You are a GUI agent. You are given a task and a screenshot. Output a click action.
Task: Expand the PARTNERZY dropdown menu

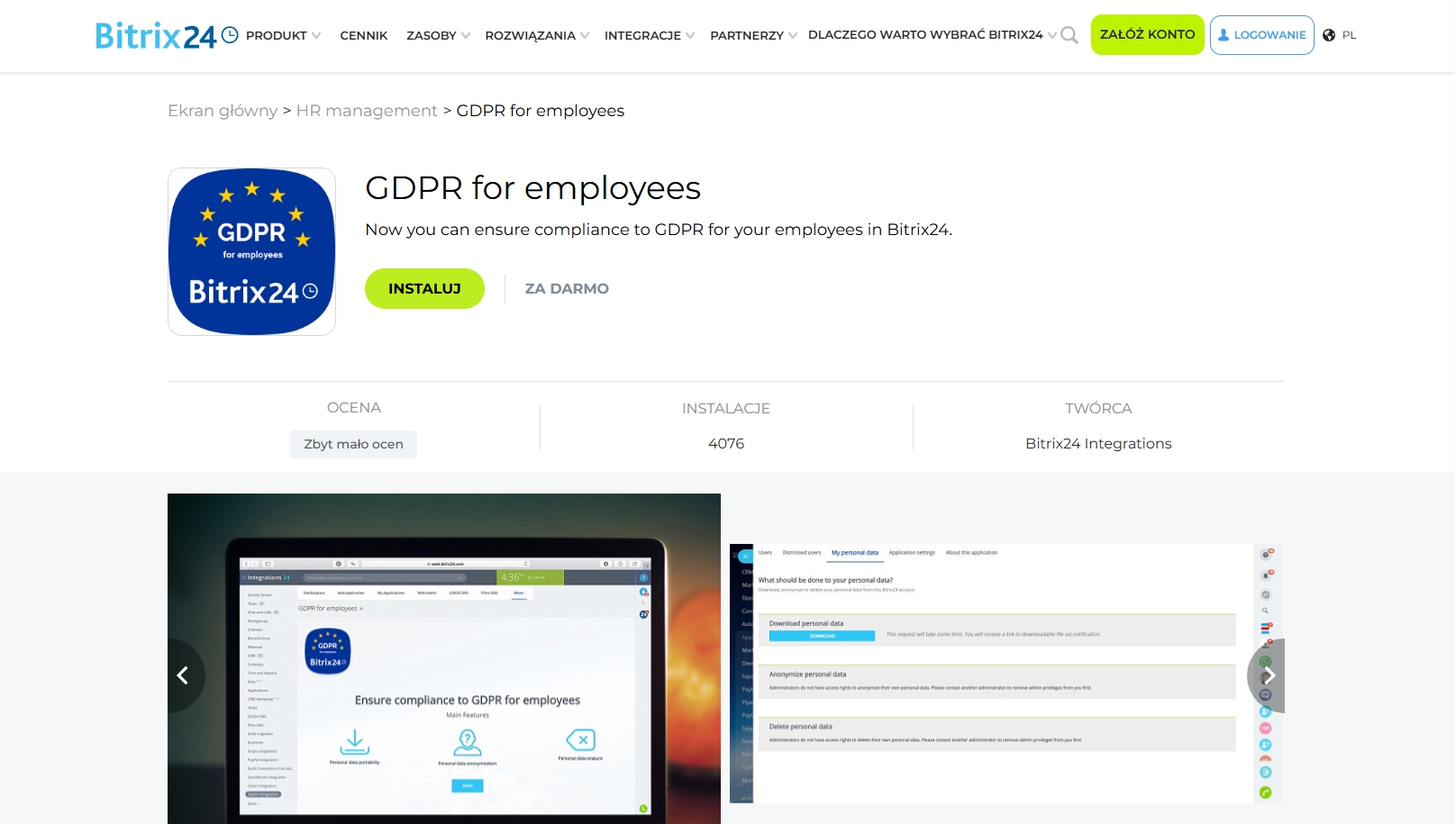click(753, 35)
